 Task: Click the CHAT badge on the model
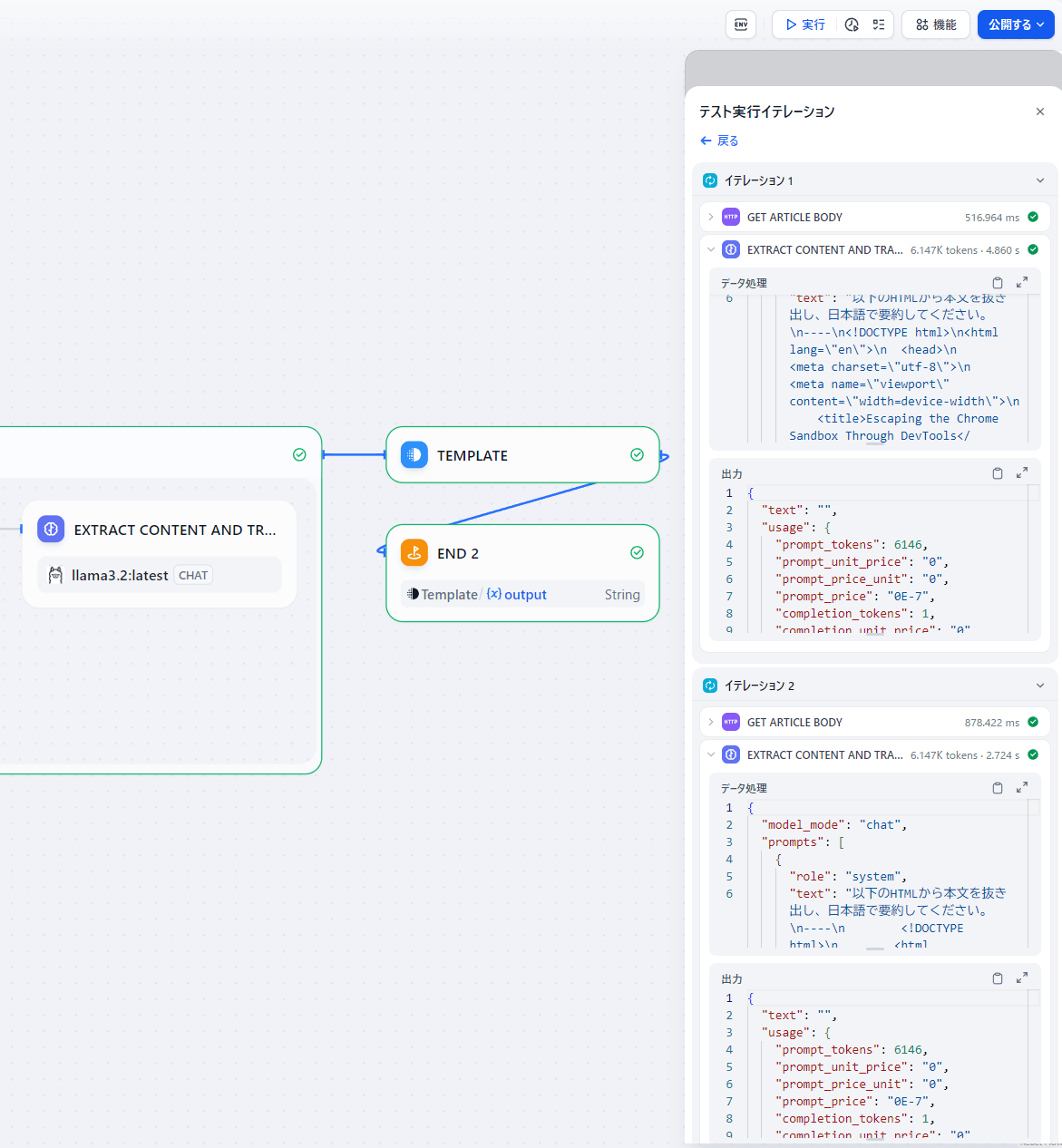pyautogui.click(x=193, y=575)
